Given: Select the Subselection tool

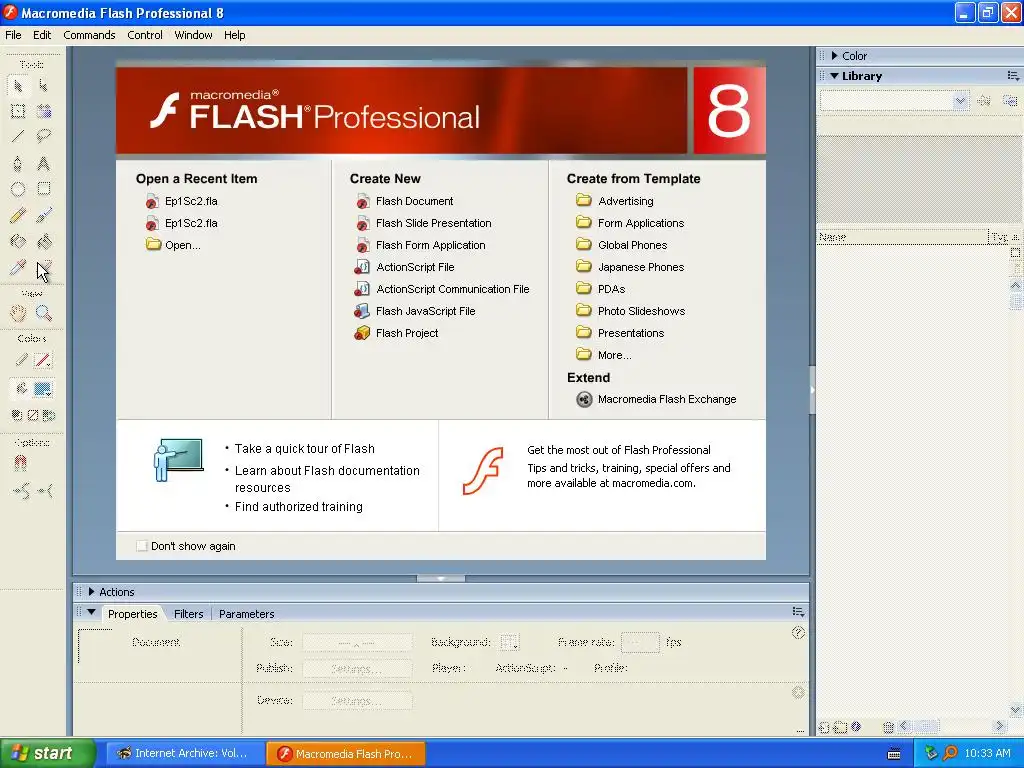Looking at the screenshot, I should pyautogui.click(x=44, y=86).
